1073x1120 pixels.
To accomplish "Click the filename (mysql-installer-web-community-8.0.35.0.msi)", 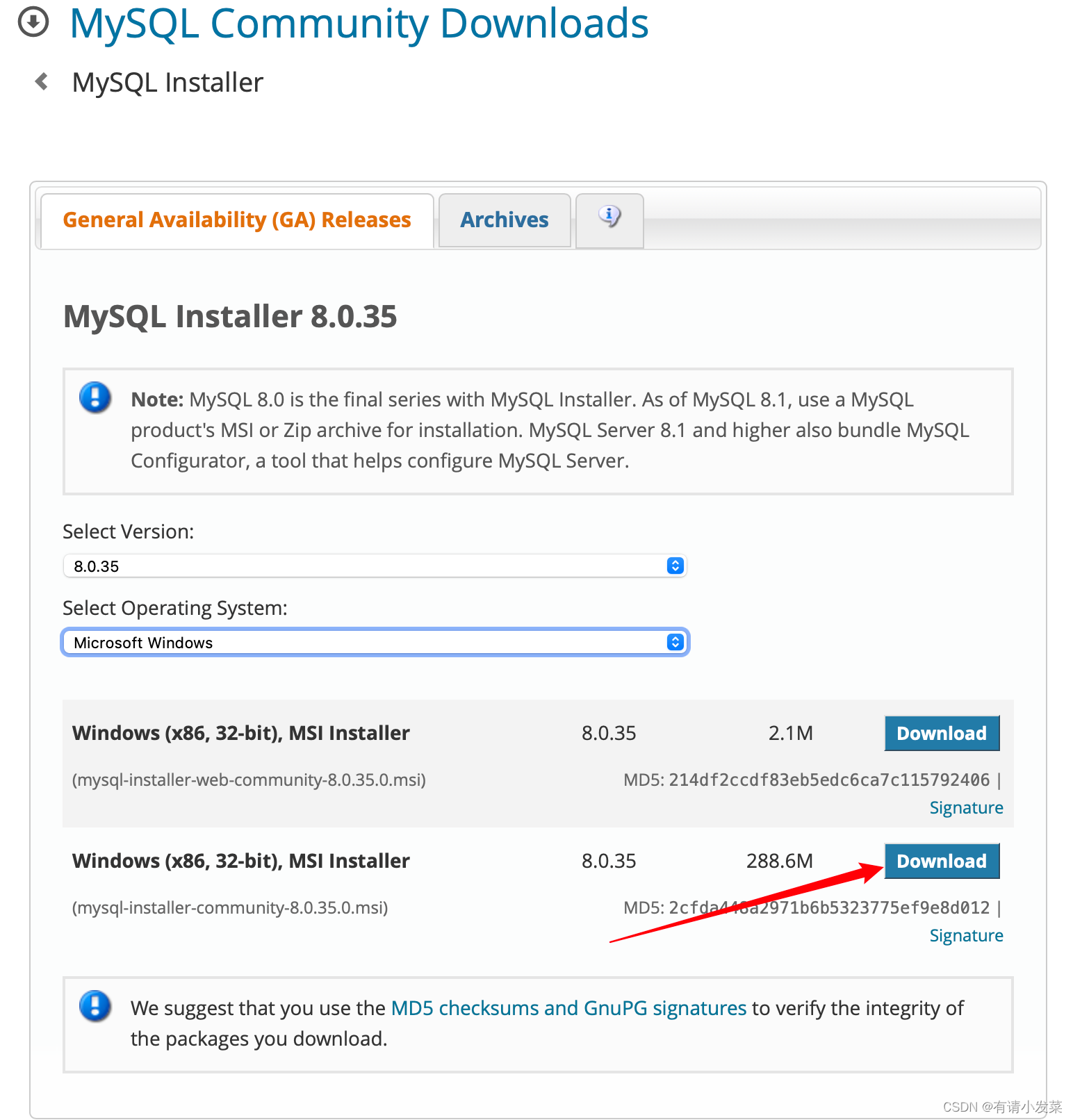I will [x=249, y=780].
